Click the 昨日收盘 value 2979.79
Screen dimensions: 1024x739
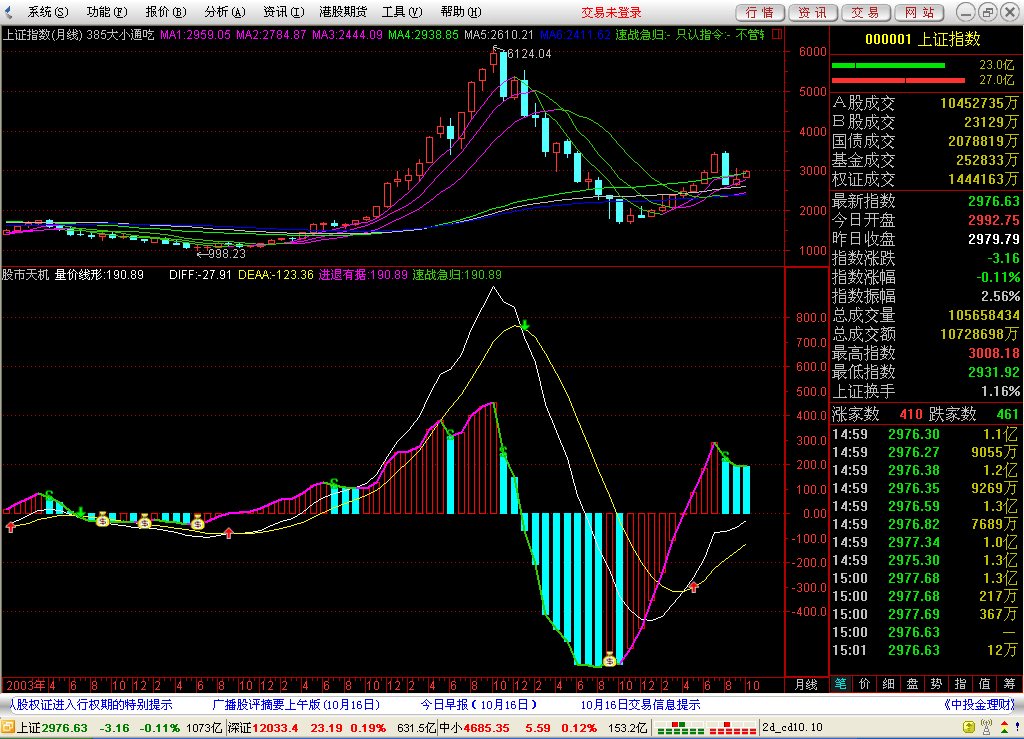click(993, 239)
